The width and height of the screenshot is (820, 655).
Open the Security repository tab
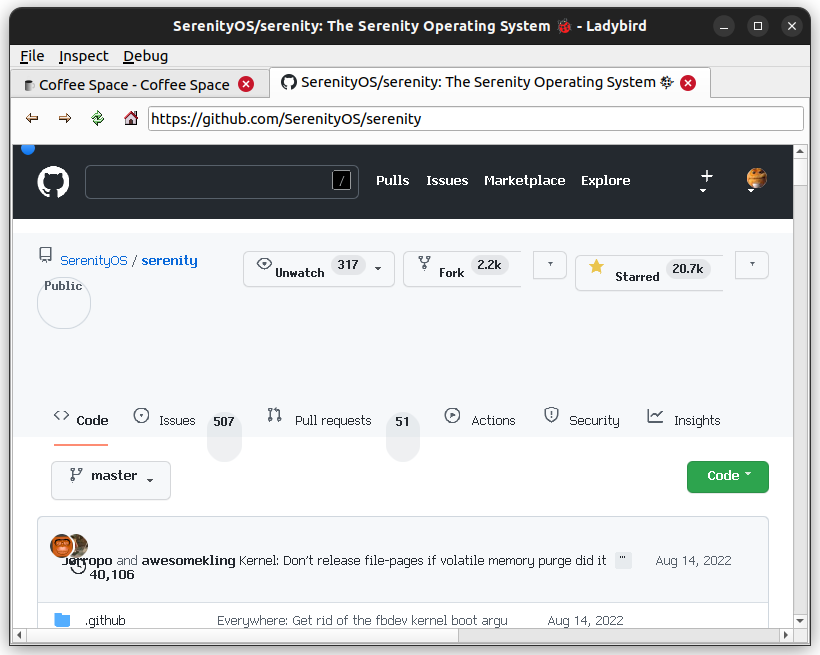[x=594, y=421]
